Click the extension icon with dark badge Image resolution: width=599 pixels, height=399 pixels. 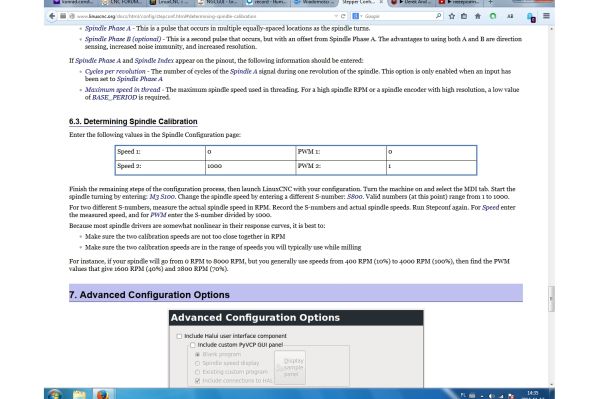(x=531, y=17)
